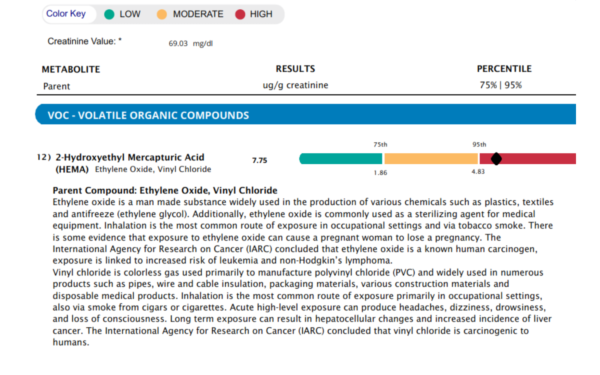The image size is (600, 375).
Task: Click the black diamond result marker
Action: click(496, 158)
